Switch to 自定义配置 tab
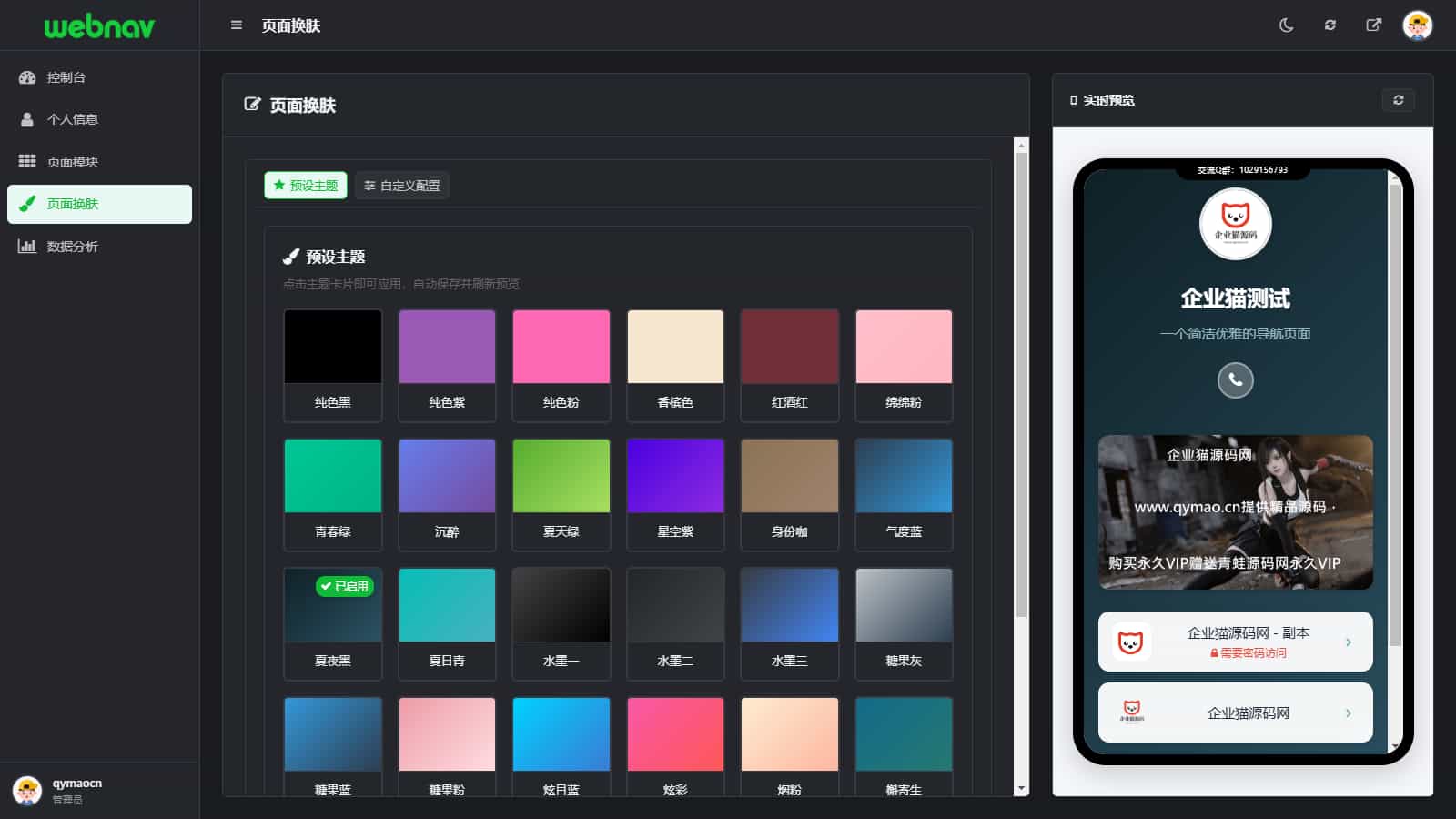Image resolution: width=1456 pixels, height=819 pixels. click(402, 186)
